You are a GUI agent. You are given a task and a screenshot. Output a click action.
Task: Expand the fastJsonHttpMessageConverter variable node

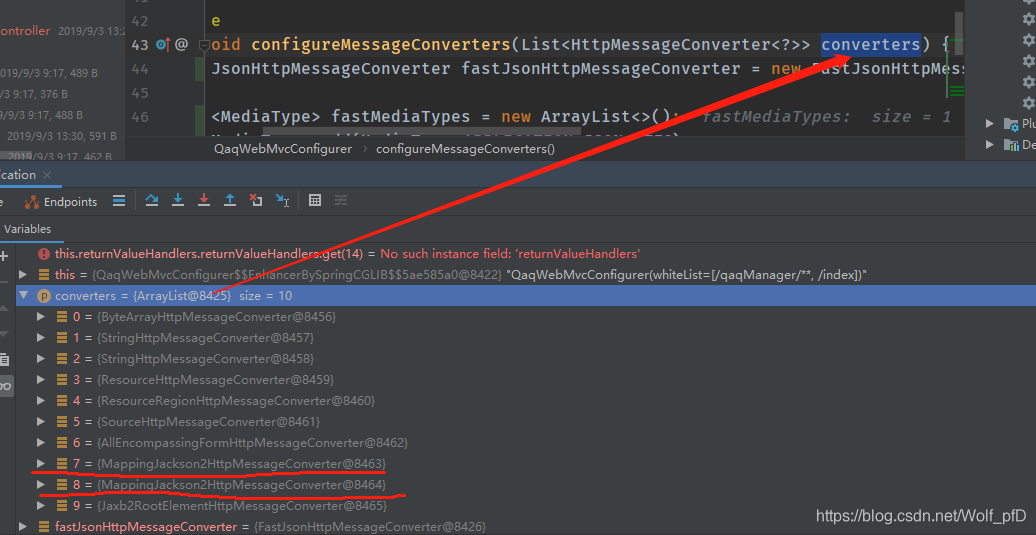pyautogui.click(x=23, y=527)
